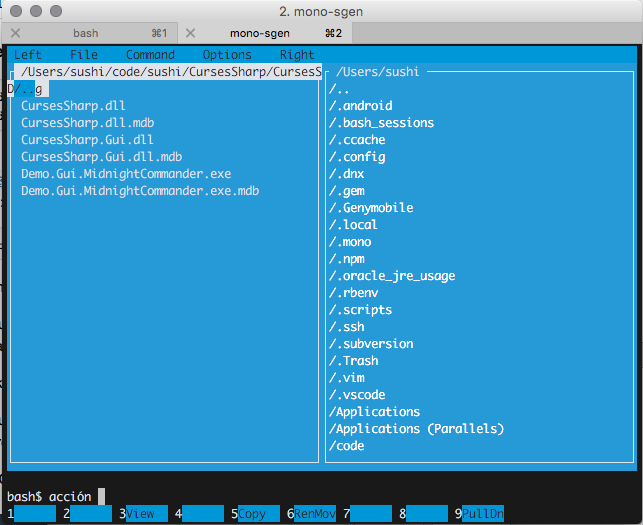Click the 6 RenMov function key button
Image resolution: width=643 pixels, height=525 pixels.
[x=311, y=514]
